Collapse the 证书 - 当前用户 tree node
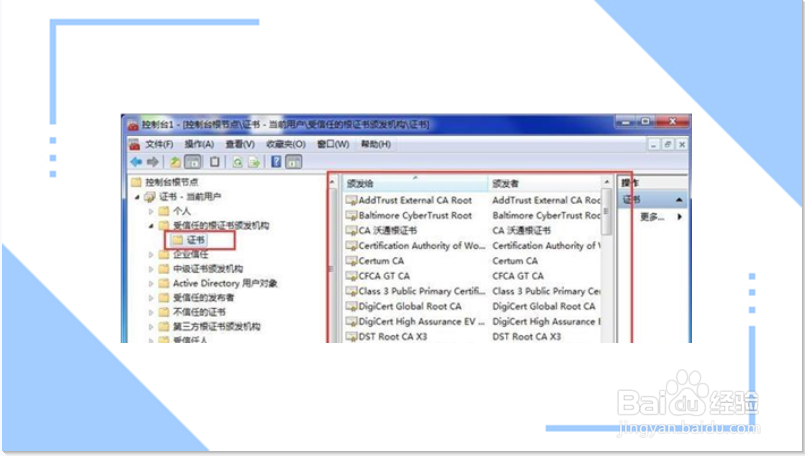This screenshot has width=805, height=456. pyautogui.click(x=137, y=197)
